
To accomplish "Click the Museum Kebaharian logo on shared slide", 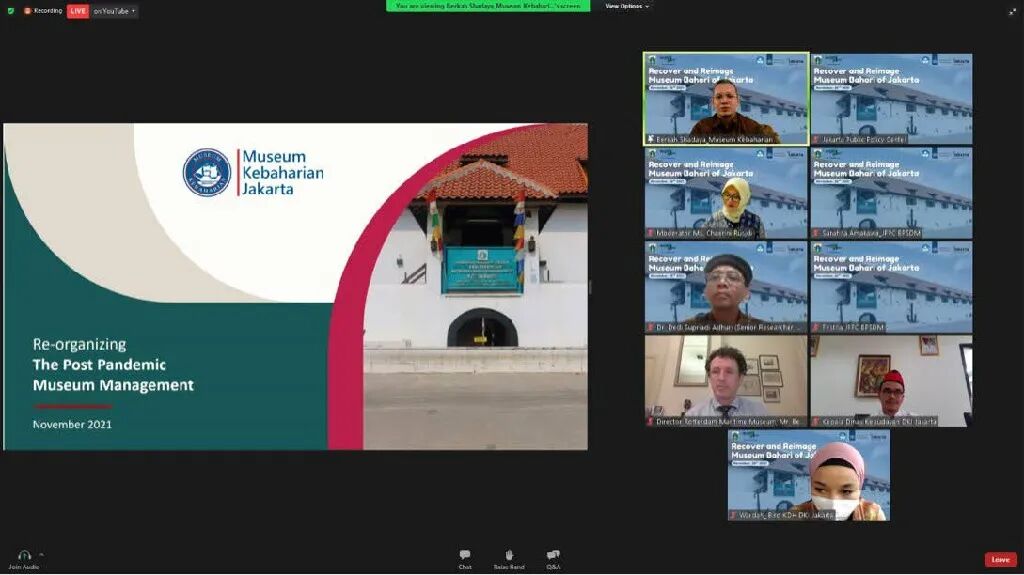I will coord(207,172).
